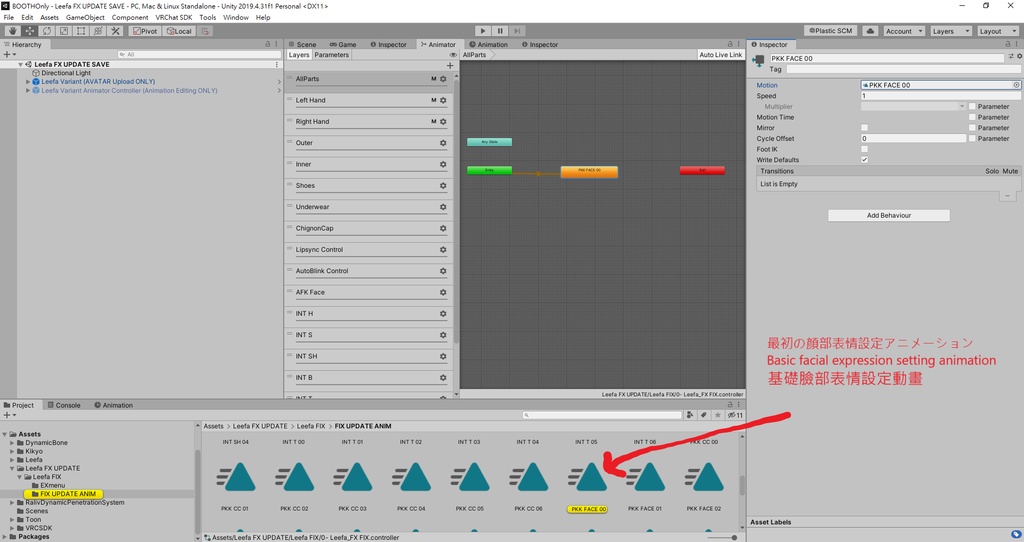The image size is (1024, 542).
Task: Expand DynamicBone folder in Assets tree
Action: [12, 443]
